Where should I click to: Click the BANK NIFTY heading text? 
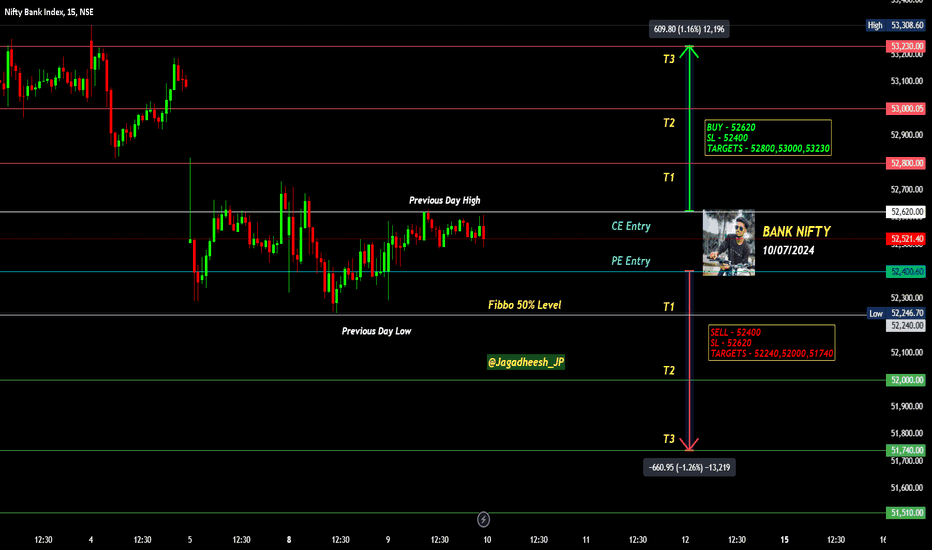click(796, 232)
